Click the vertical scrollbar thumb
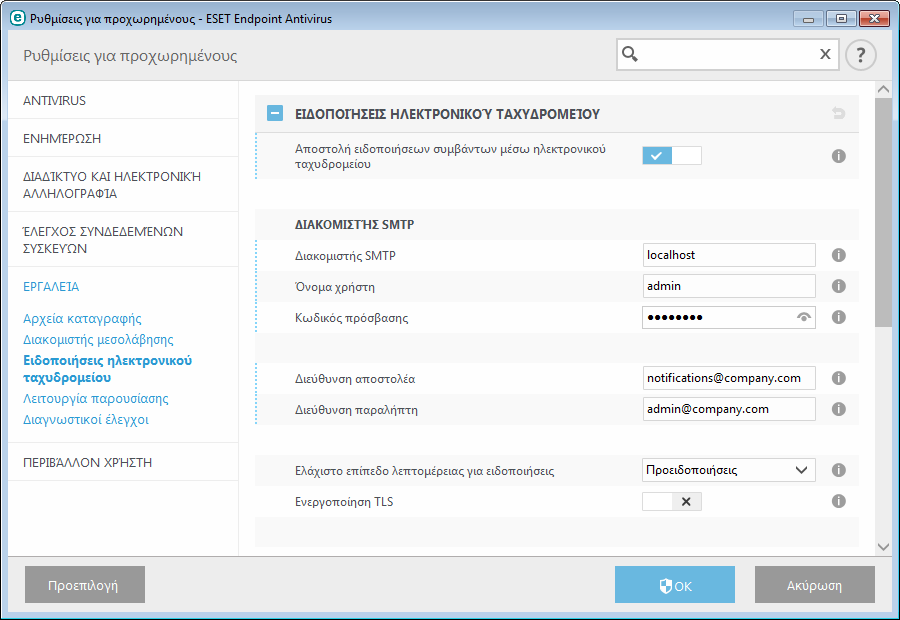This screenshot has width=900, height=620. pyautogui.click(x=883, y=212)
